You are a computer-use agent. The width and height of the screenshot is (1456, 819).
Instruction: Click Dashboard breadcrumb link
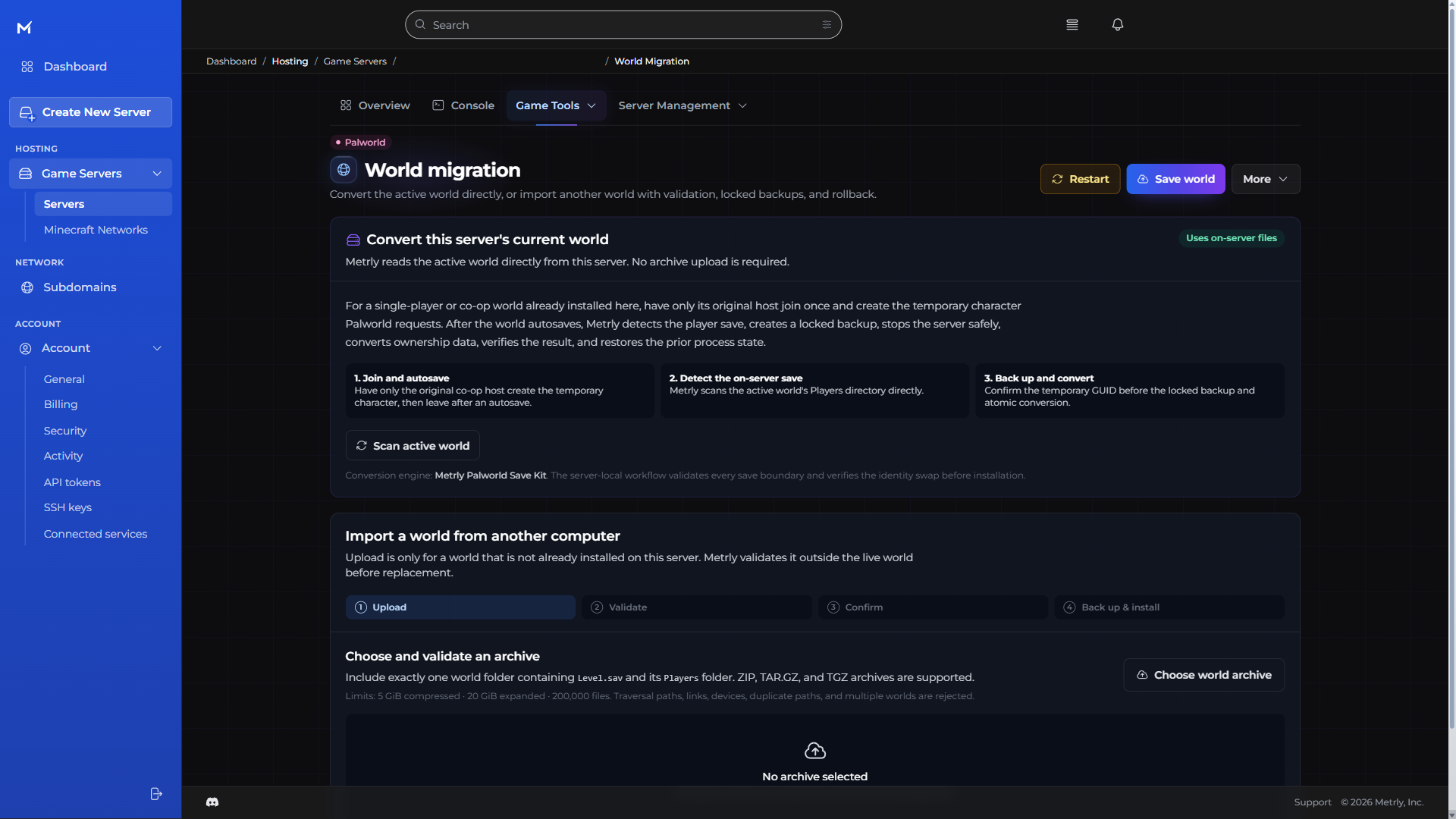point(231,61)
